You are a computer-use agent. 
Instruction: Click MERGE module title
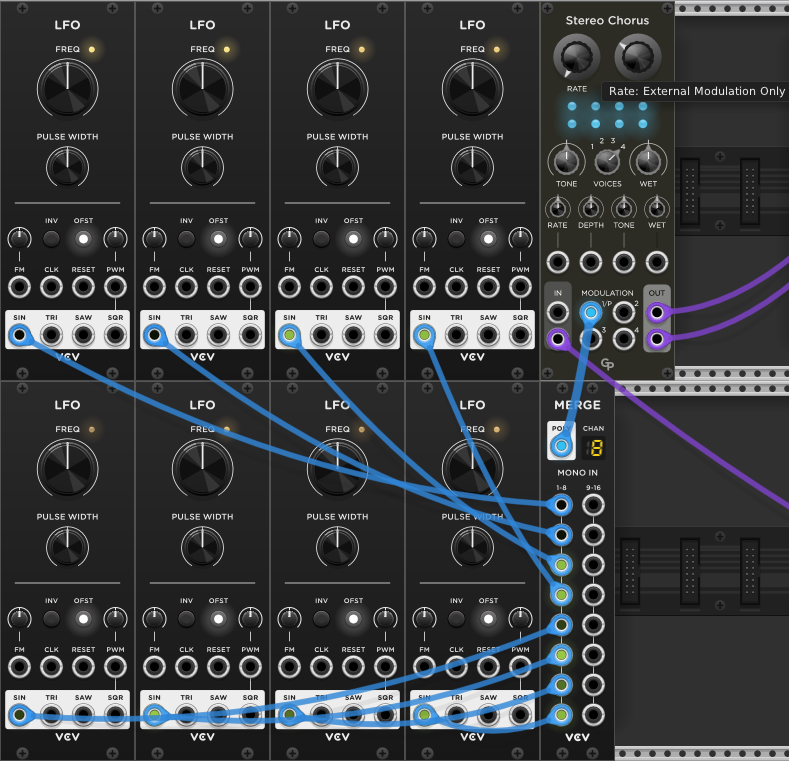click(x=577, y=405)
